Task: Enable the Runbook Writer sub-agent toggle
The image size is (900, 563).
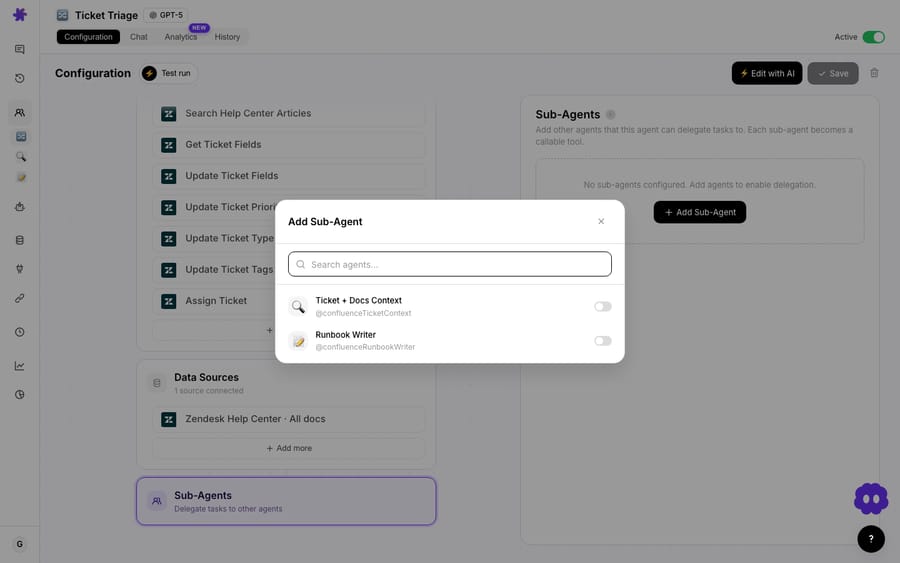Action: click(x=603, y=341)
